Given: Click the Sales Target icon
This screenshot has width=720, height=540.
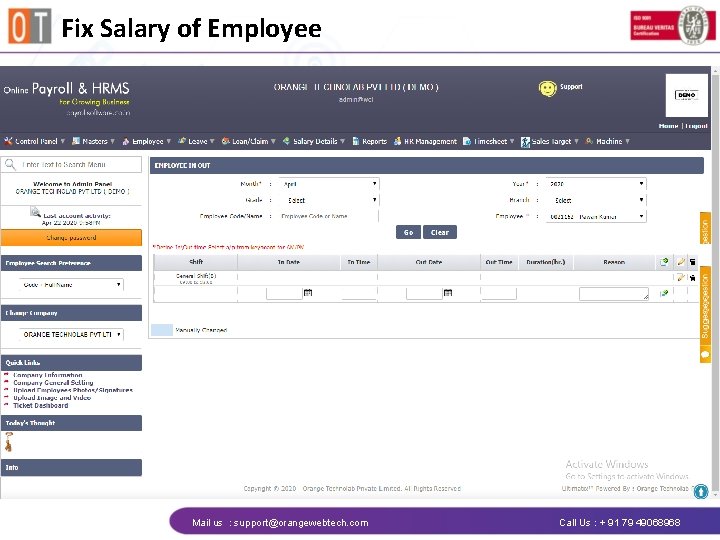Looking at the screenshot, I should 525,142.
